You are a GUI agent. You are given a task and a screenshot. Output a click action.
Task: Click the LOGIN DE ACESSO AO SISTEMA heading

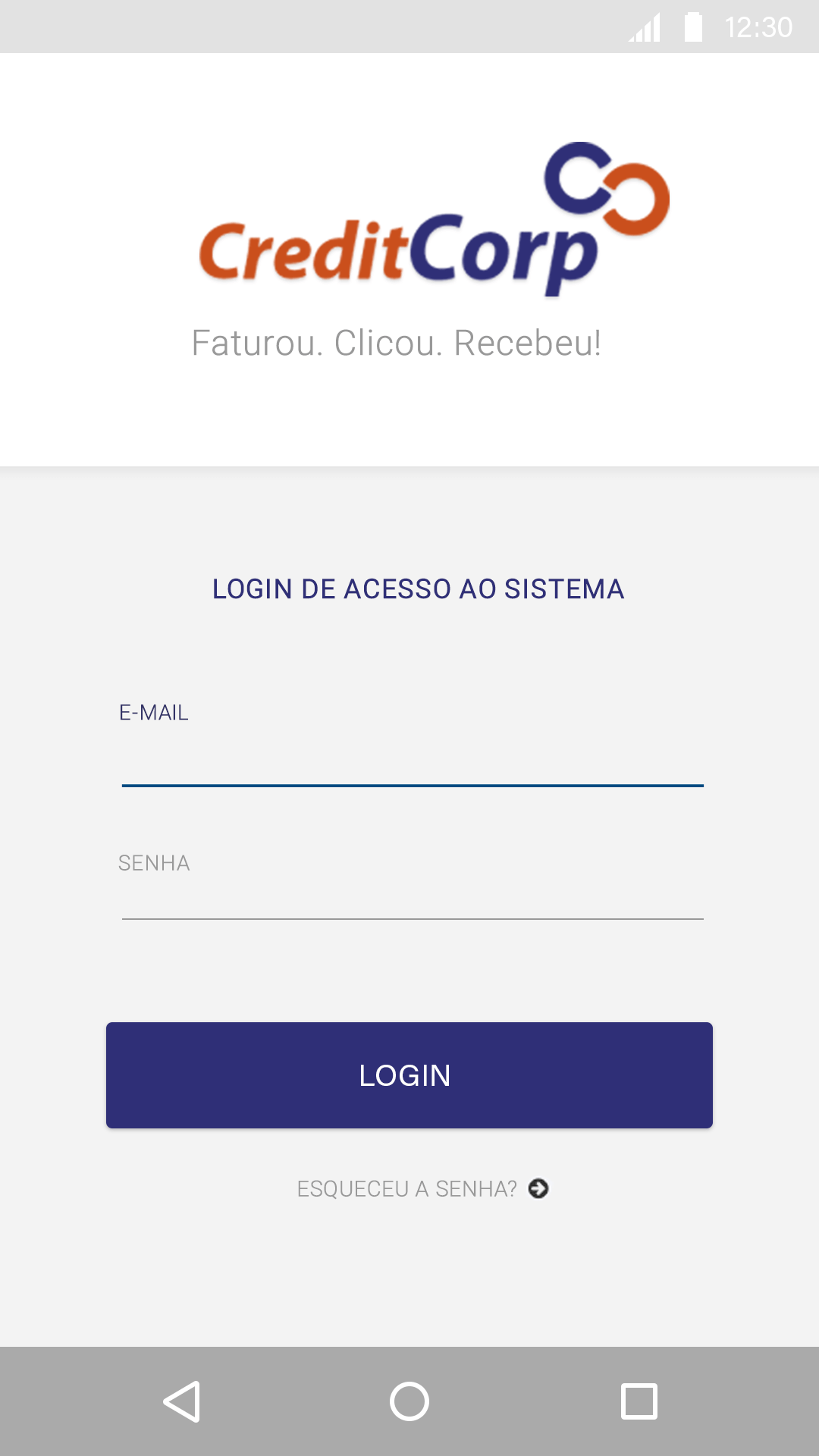pos(418,589)
